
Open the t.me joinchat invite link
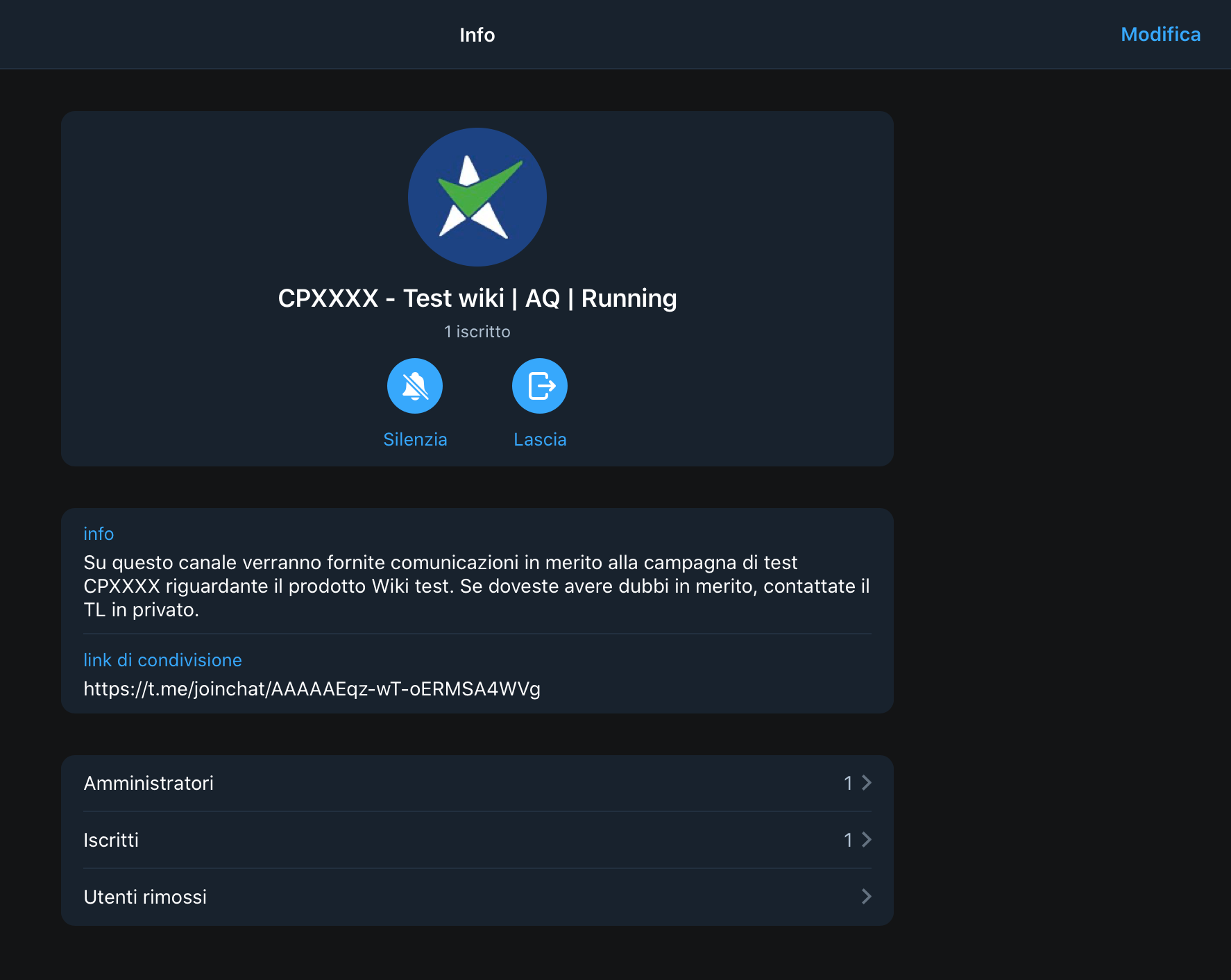pos(312,688)
